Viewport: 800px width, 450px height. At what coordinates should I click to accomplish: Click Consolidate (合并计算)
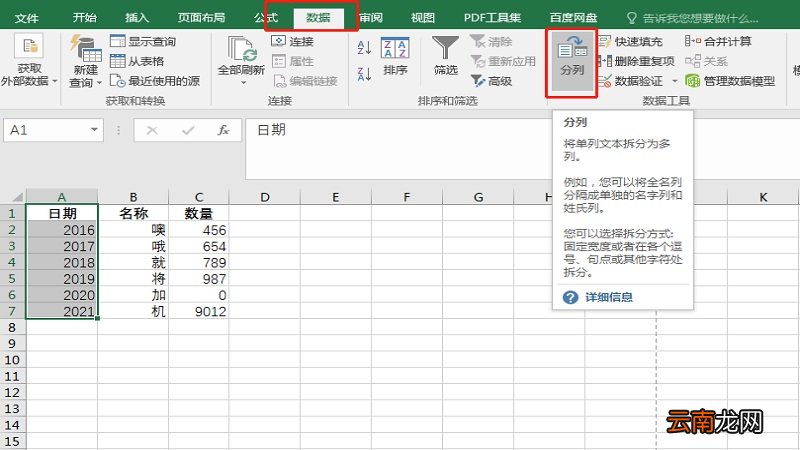(718, 41)
